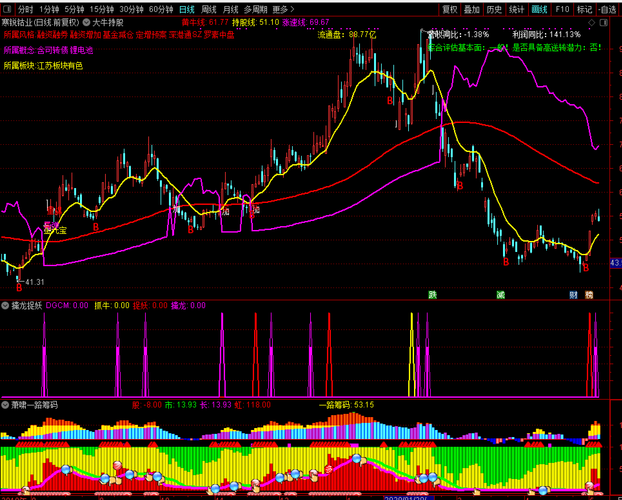
Task: Click the diamond icon in chart header
Action: pos(591,23)
